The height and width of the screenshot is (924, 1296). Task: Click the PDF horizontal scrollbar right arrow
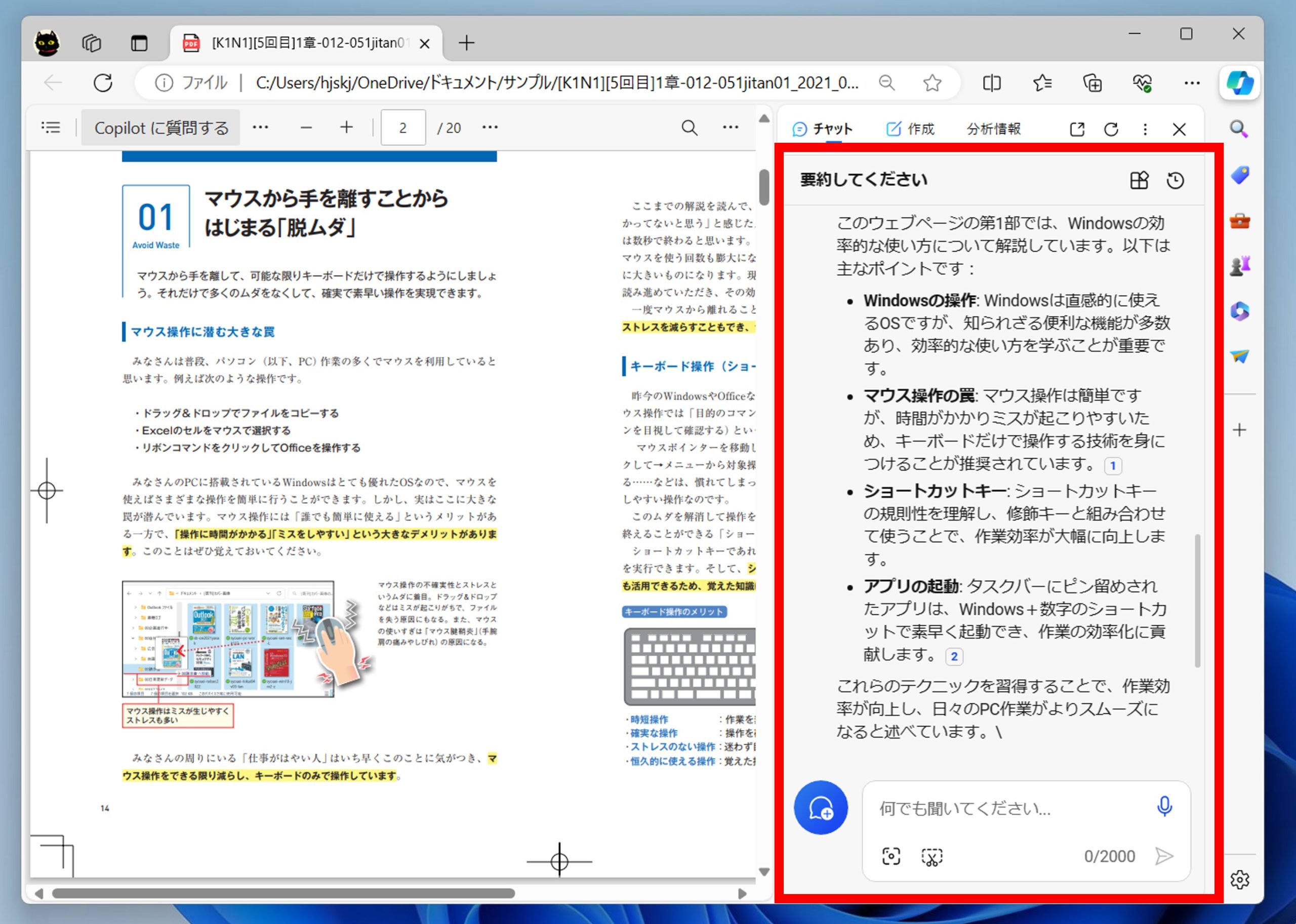[x=742, y=893]
